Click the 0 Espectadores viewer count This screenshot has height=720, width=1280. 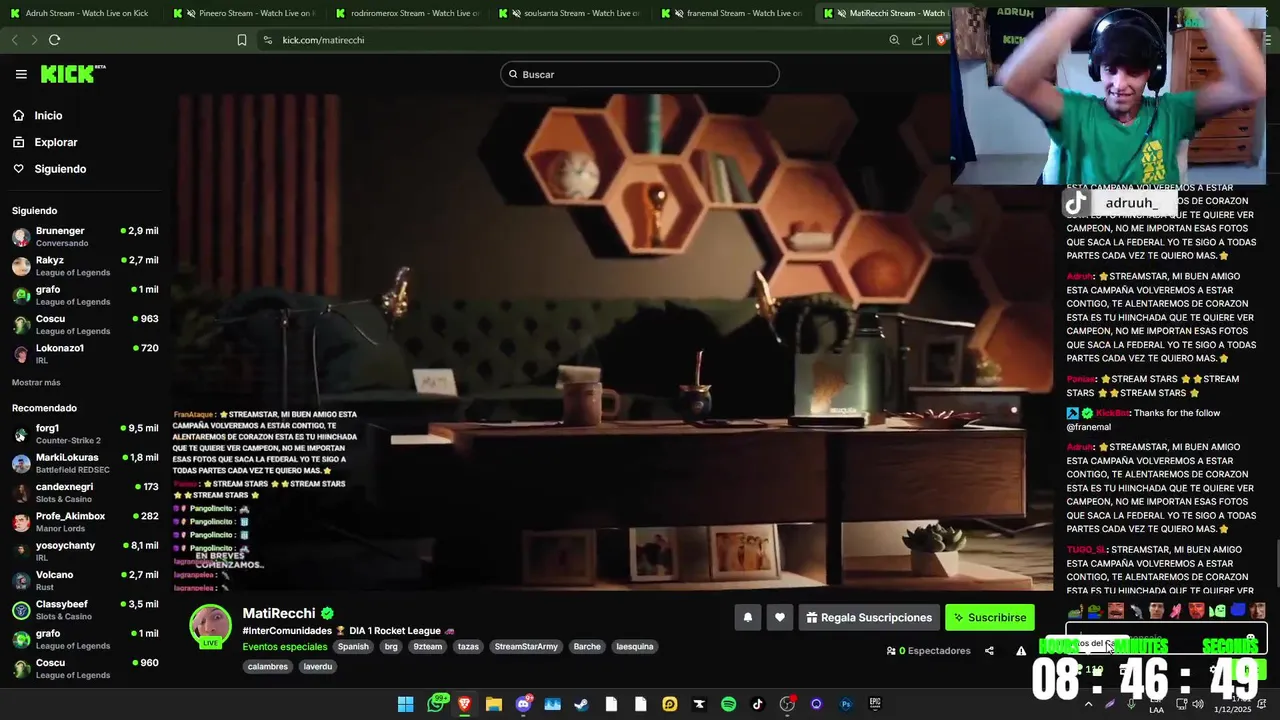(x=928, y=651)
